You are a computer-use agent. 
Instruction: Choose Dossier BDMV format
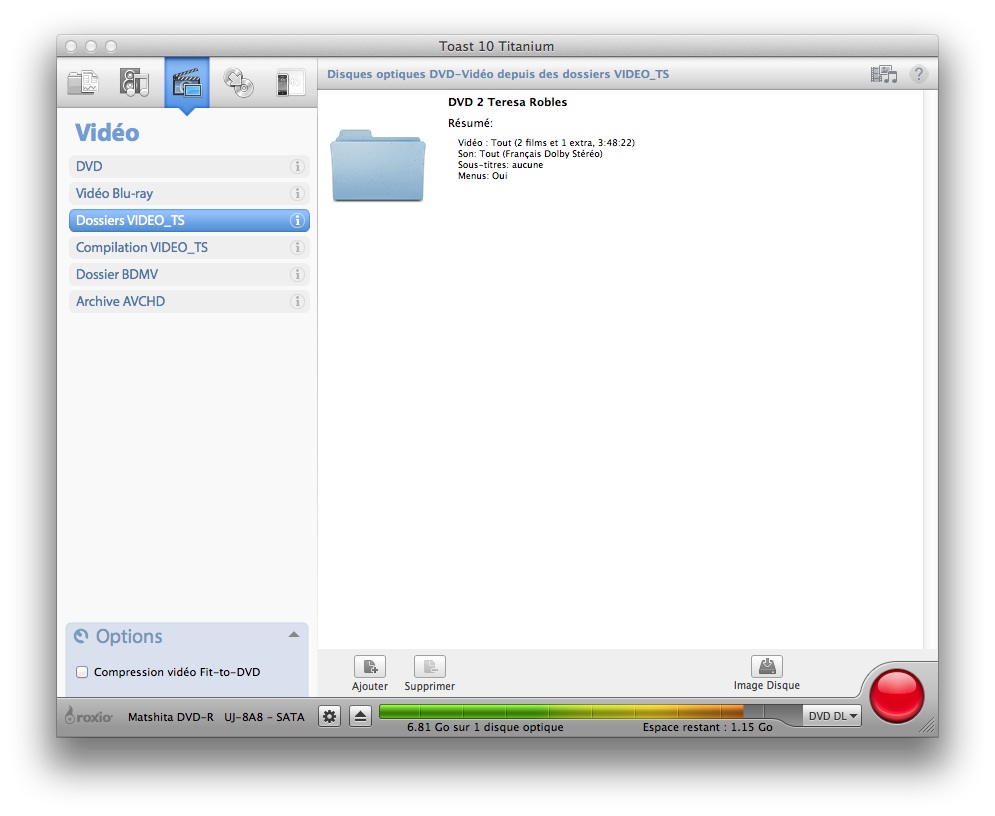(189, 274)
